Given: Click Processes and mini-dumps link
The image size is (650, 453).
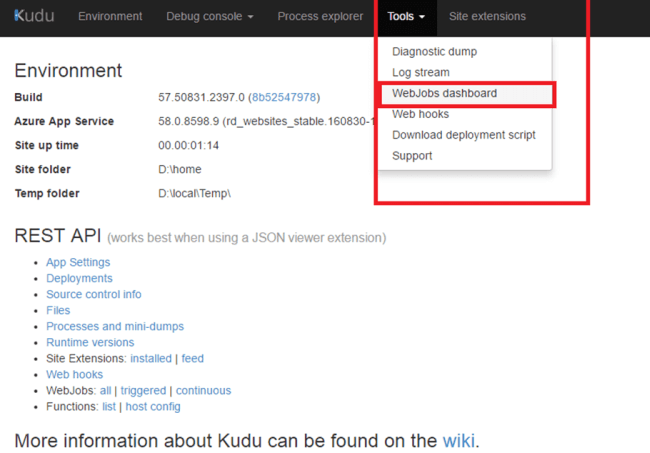Looking at the screenshot, I should coord(115,327).
